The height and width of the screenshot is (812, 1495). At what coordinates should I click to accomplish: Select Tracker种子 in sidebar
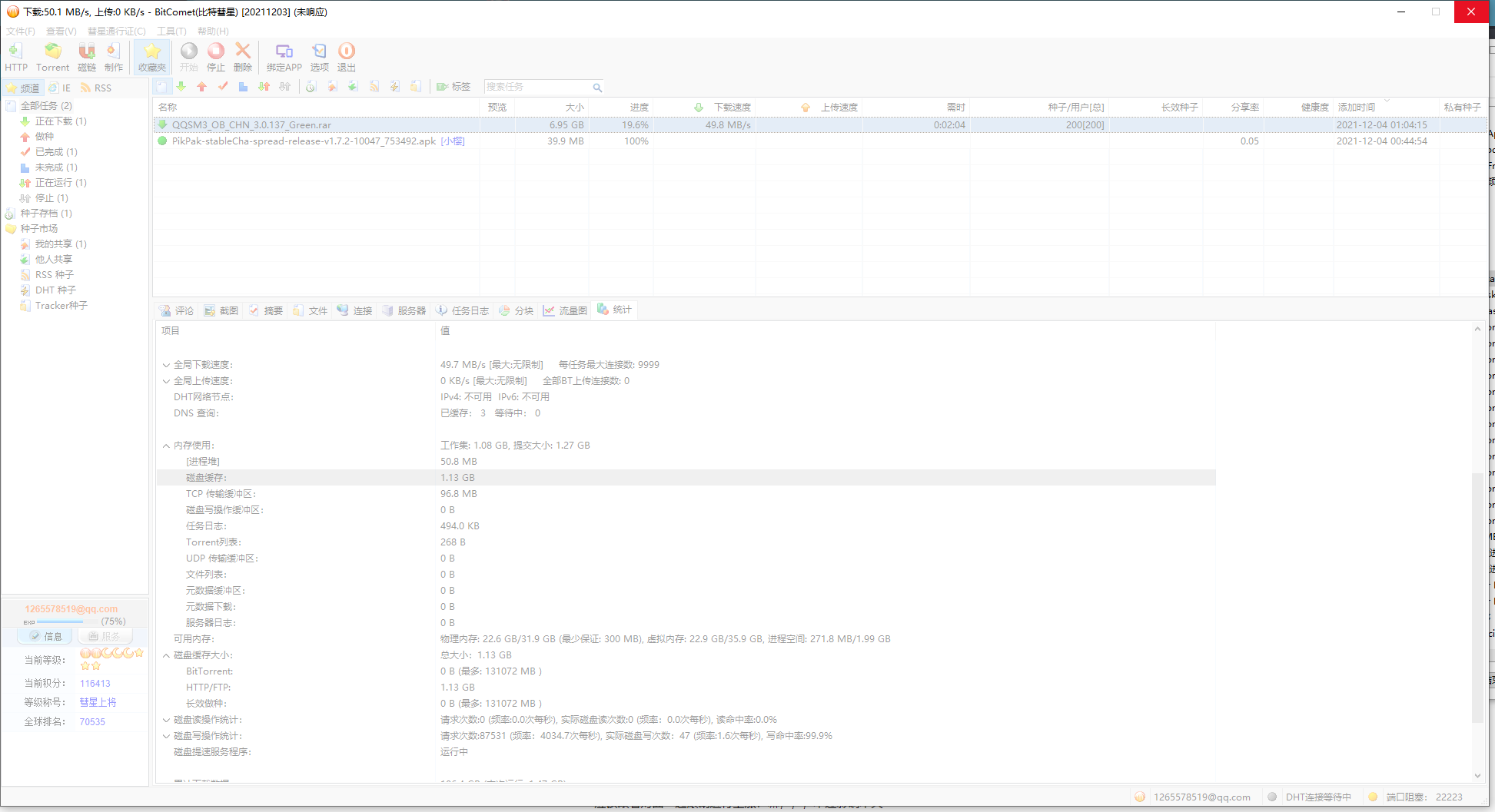(61, 306)
